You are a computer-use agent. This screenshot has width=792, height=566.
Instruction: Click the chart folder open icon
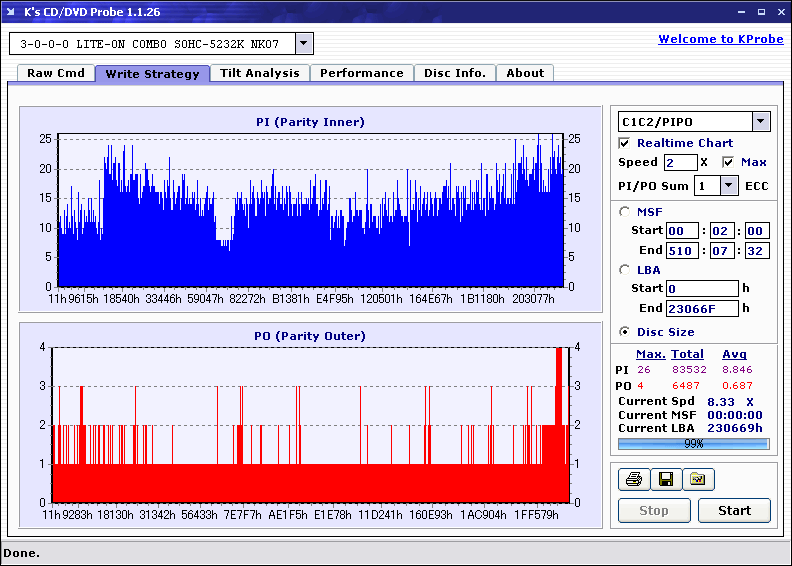698,479
